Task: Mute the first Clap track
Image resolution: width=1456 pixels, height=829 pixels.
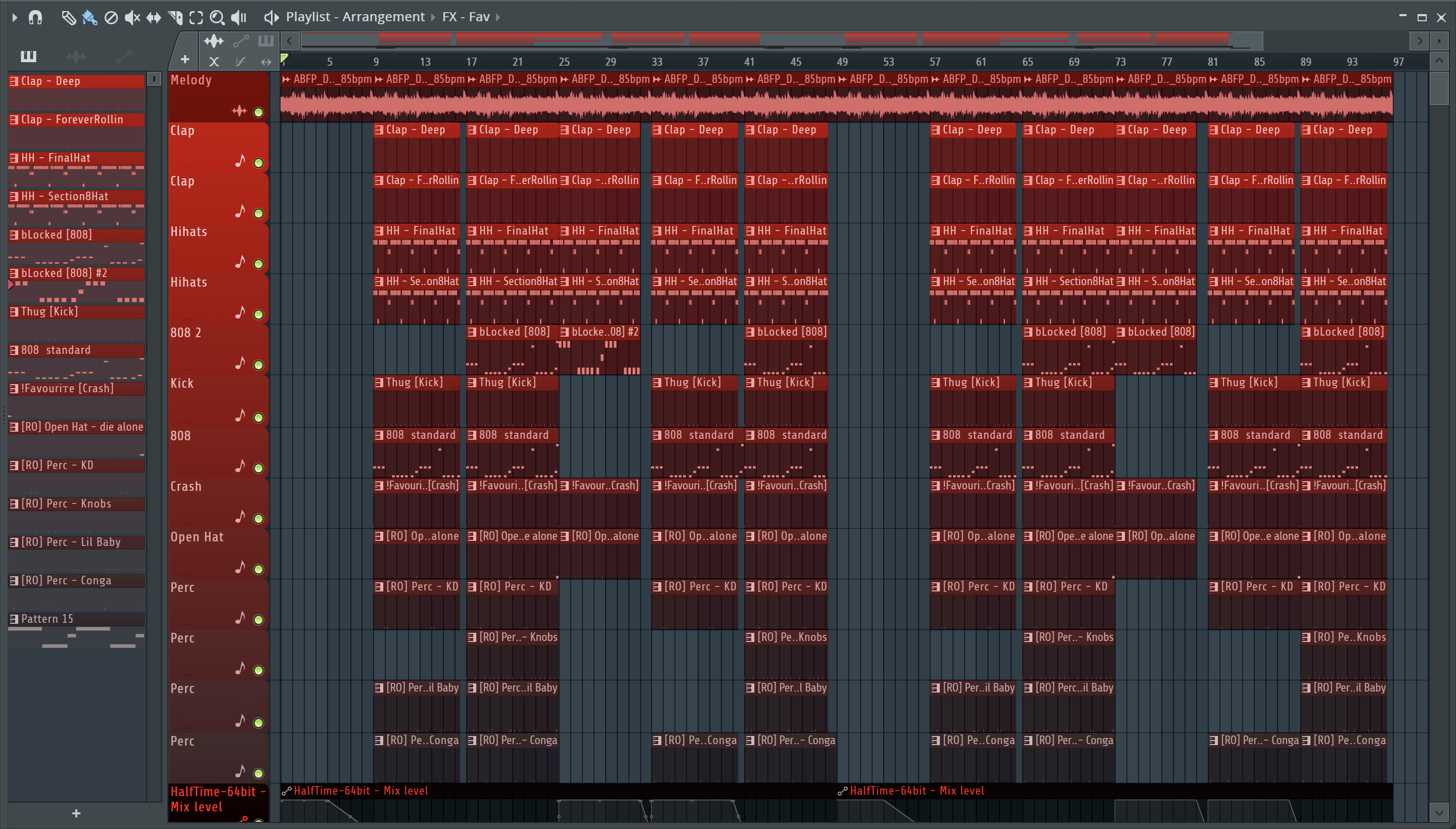Action: click(x=258, y=163)
